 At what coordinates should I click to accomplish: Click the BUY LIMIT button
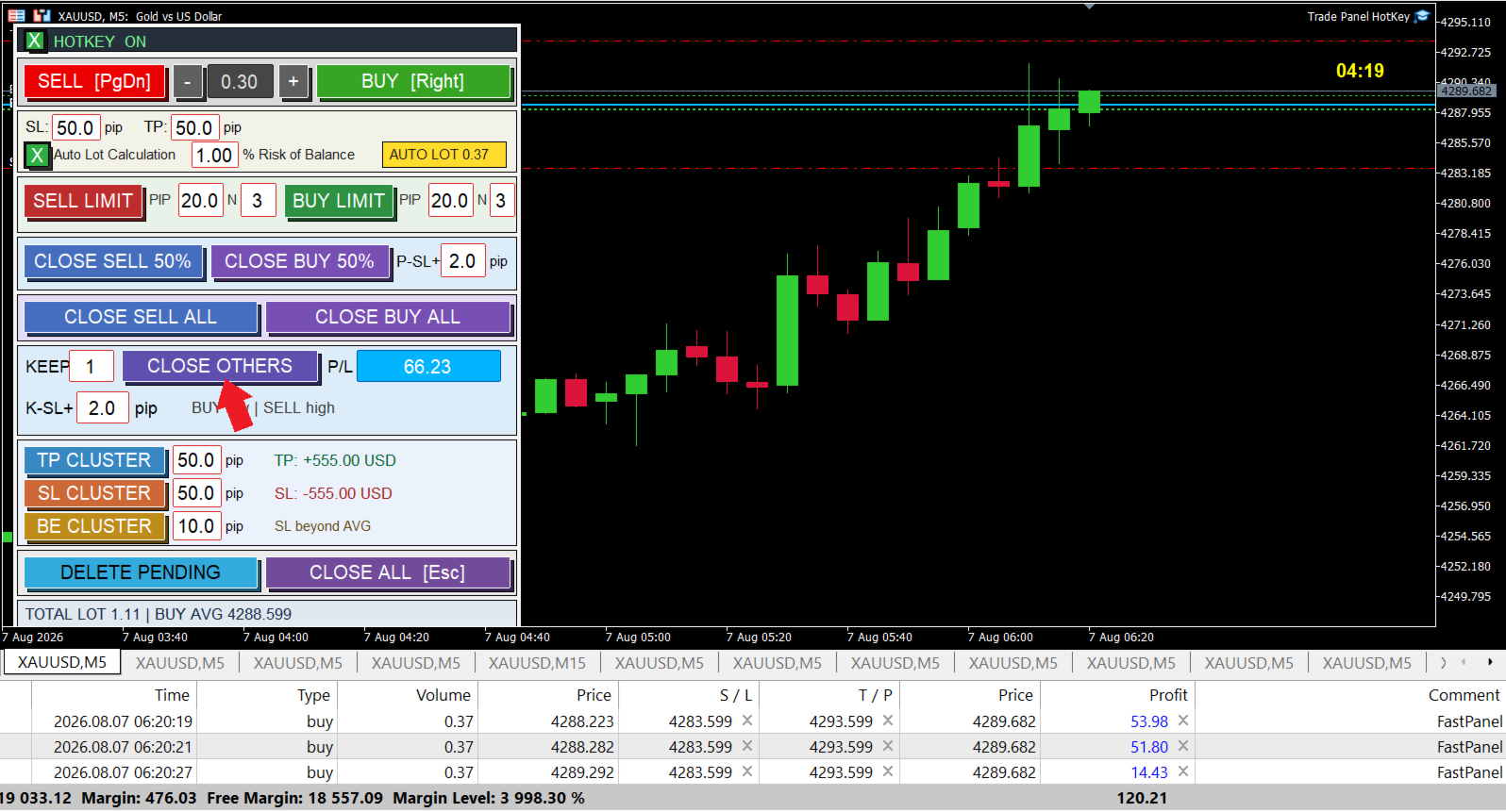(x=339, y=201)
